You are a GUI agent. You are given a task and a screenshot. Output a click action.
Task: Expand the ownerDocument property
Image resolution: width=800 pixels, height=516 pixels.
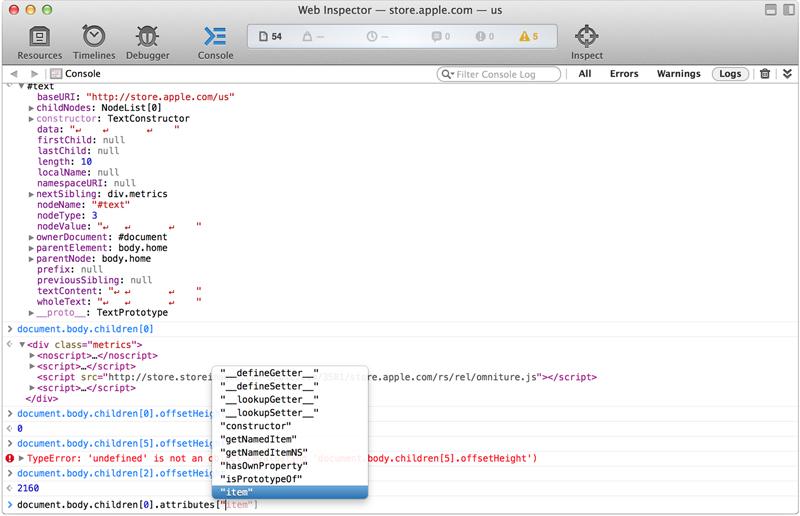(x=31, y=237)
